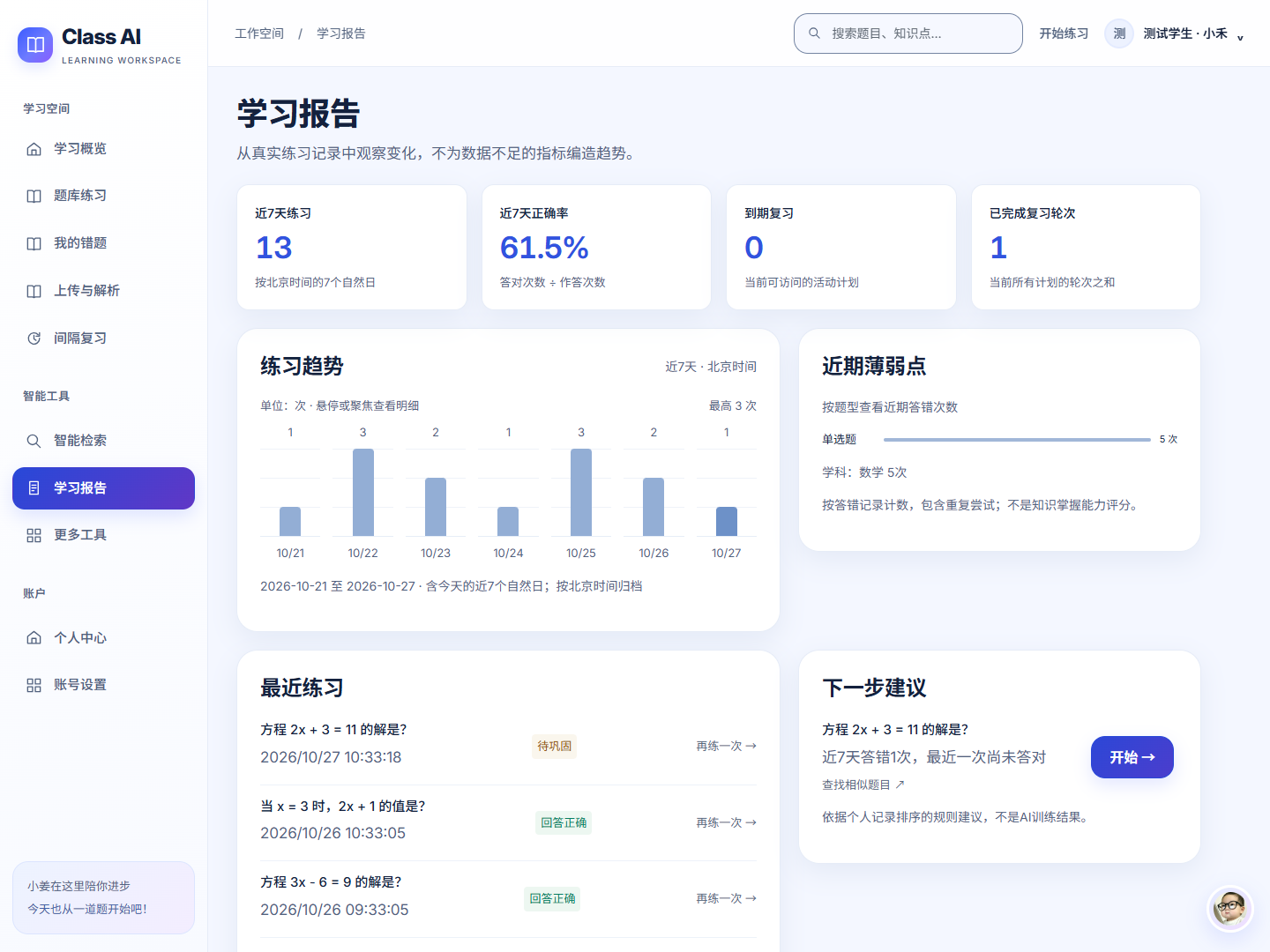Click the 10/25 bar in 练习趋势 chart

coord(581,493)
